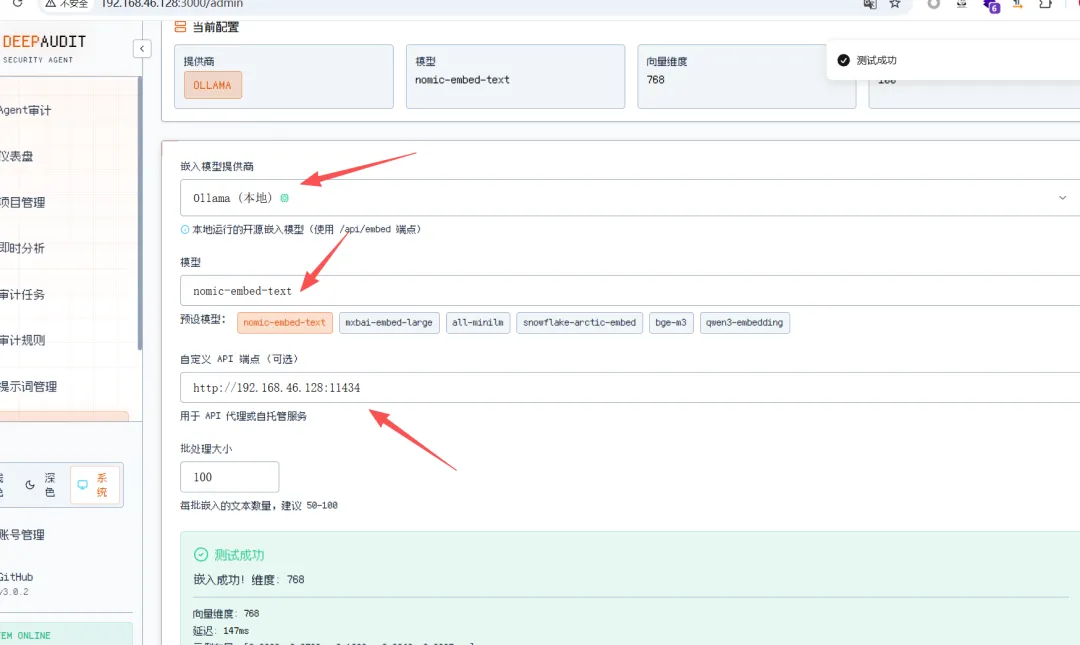Viewport: 1080px width, 645px height.
Task: Click the SYSTEM ONLINE status indicator
Action: coord(65,635)
